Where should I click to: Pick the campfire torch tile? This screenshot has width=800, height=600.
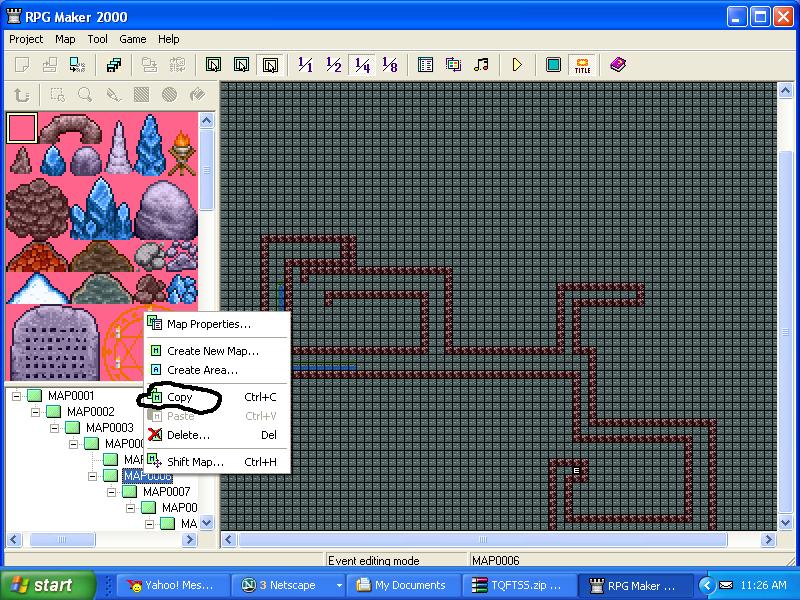182,153
